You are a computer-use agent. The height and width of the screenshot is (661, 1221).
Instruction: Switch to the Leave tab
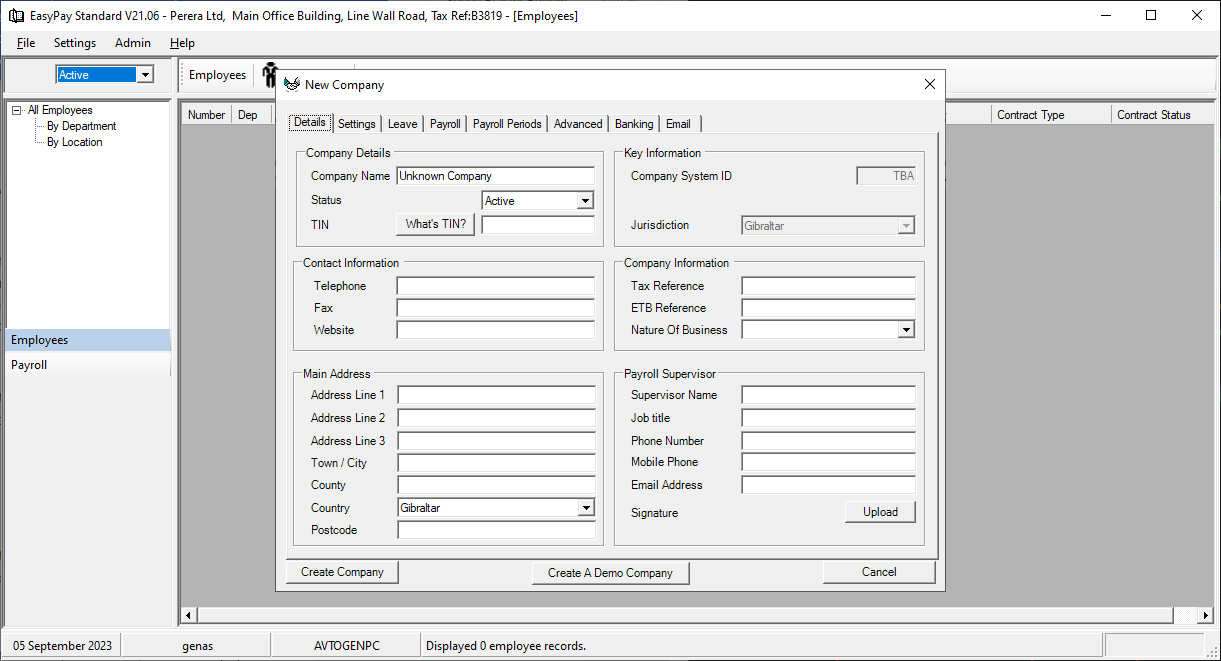click(403, 124)
